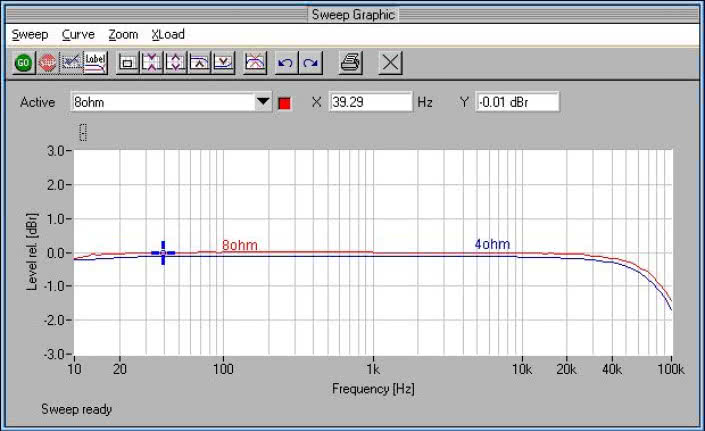Click the horizontal zoom icon
The height and width of the screenshot is (431, 705).
(x=152, y=62)
